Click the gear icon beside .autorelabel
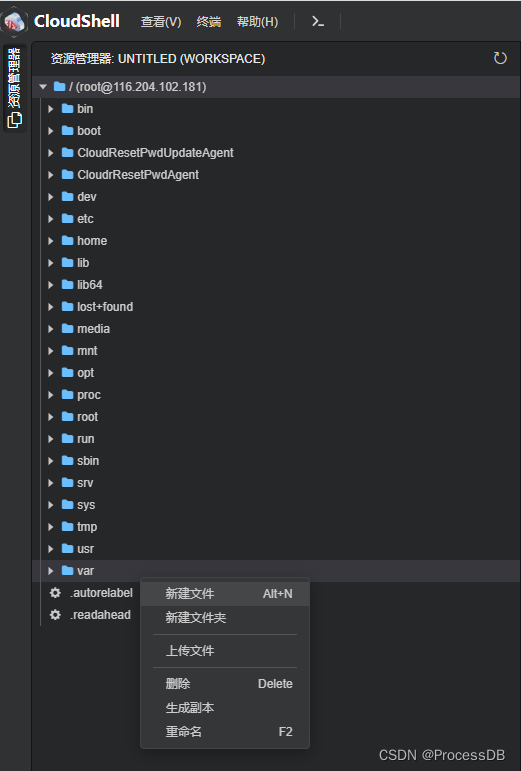 (56, 593)
